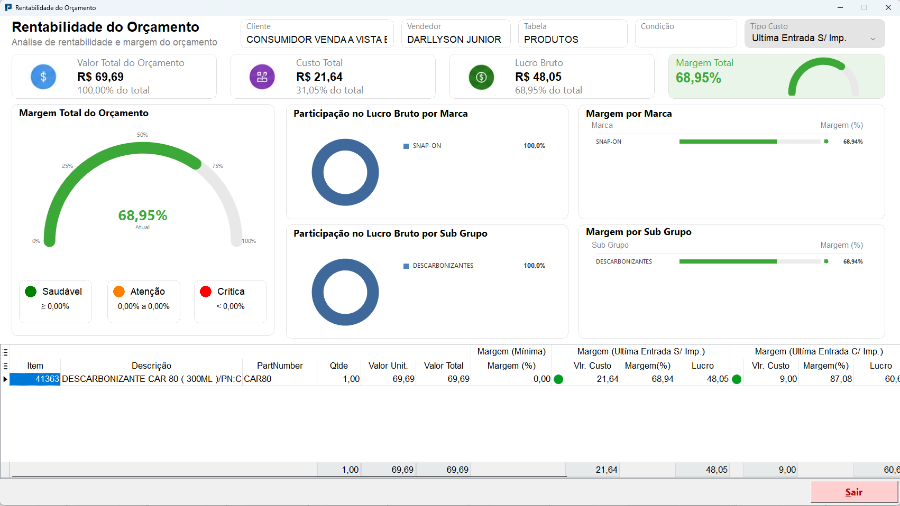The width and height of the screenshot is (900, 506).
Task: Click the grid column options icon beside Item header
Action: [x=5, y=365]
